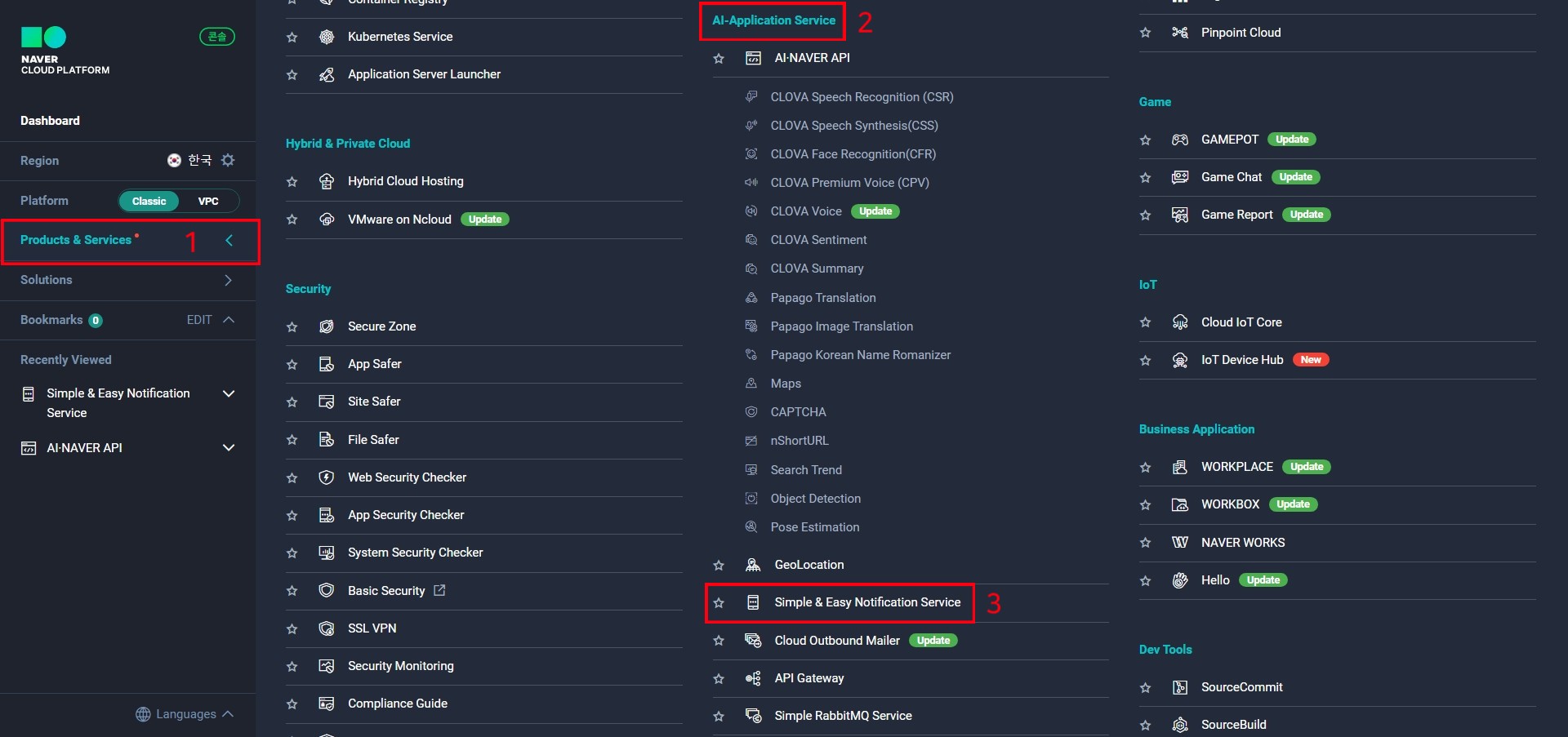Star the GAMEPOT service

click(x=1145, y=140)
